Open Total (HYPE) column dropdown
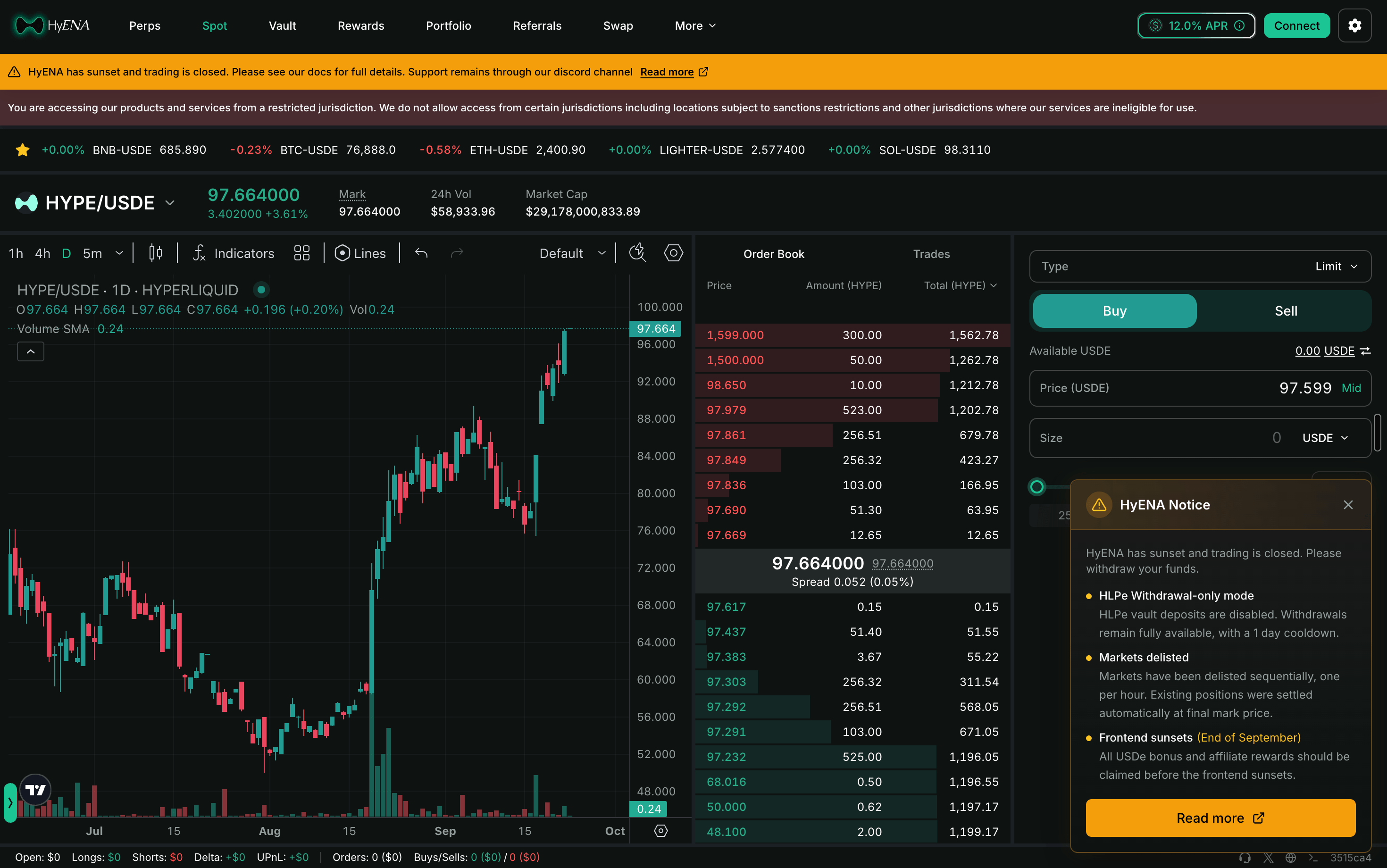Screen dimensions: 1387x868 tap(960, 285)
